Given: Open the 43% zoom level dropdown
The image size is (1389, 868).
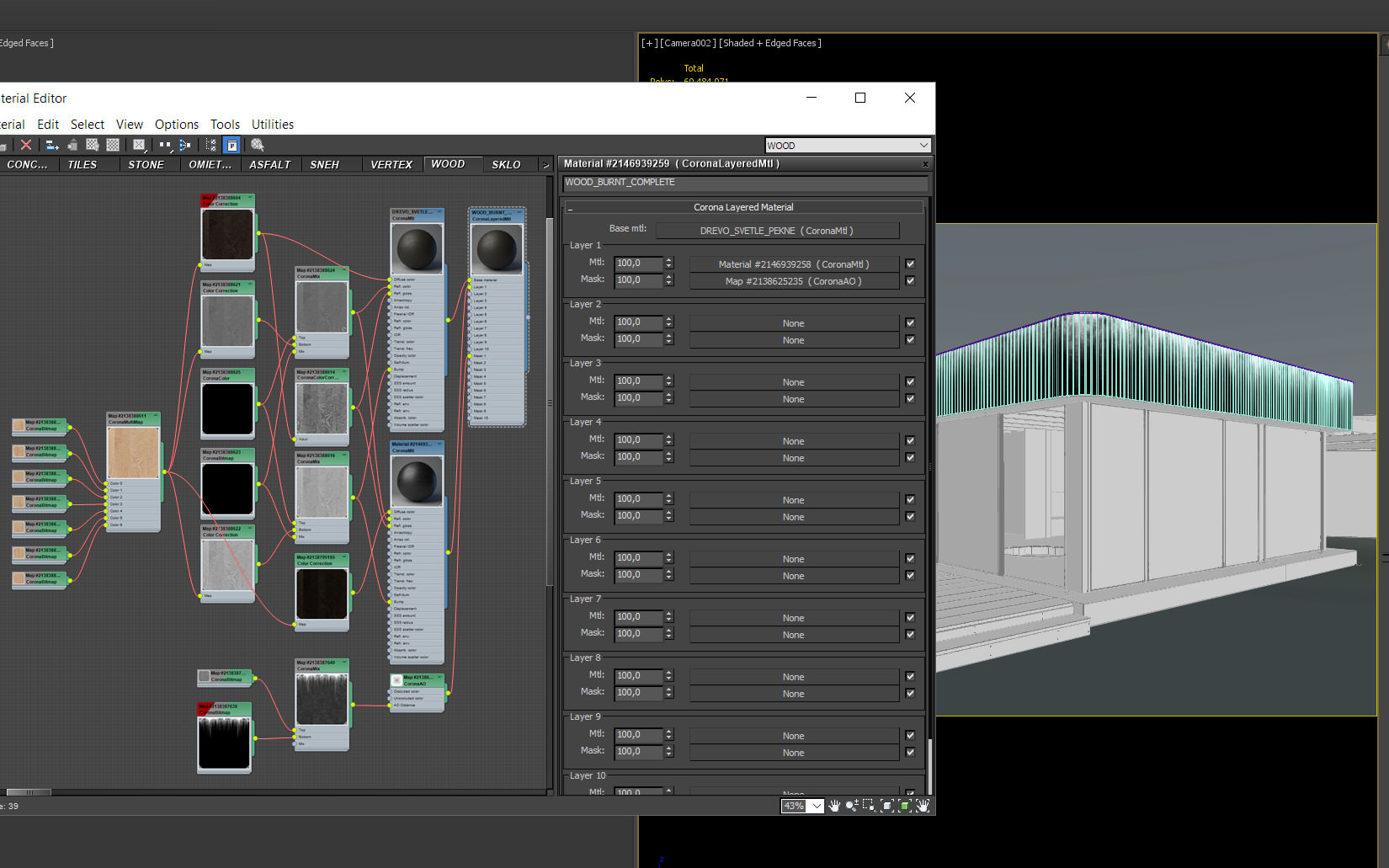Looking at the screenshot, I should pyautogui.click(x=817, y=806).
